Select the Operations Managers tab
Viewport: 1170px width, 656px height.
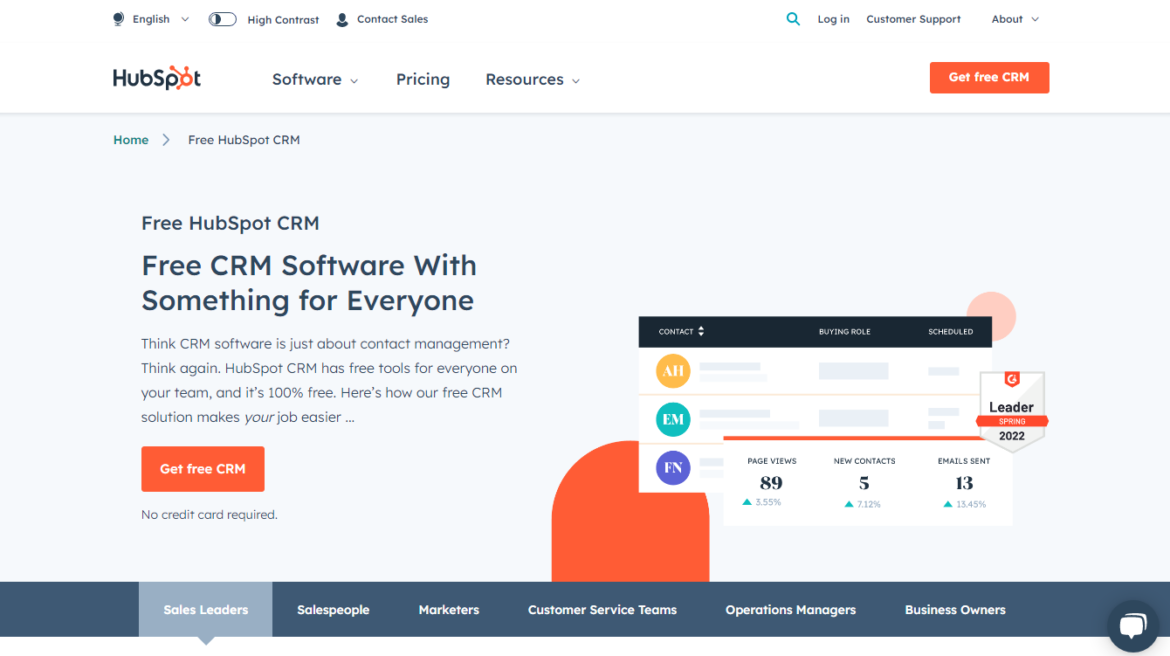click(x=790, y=610)
